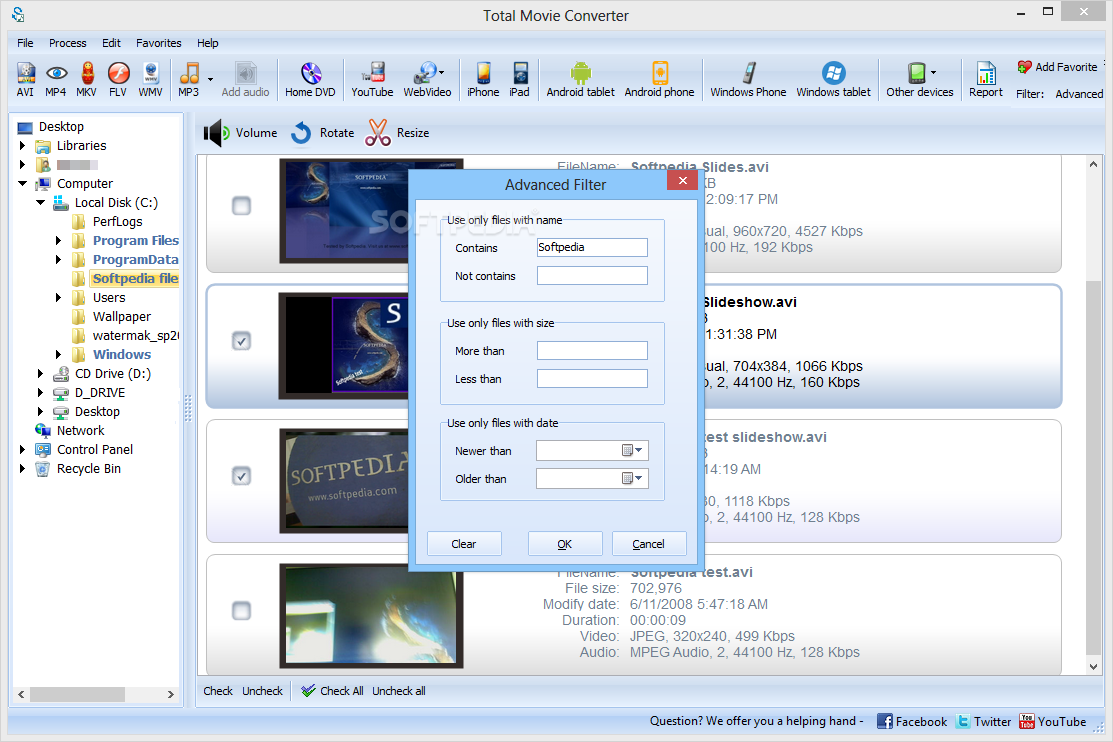Confirm the filter with OK
Viewport: 1113px width, 742px height.
click(x=565, y=544)
